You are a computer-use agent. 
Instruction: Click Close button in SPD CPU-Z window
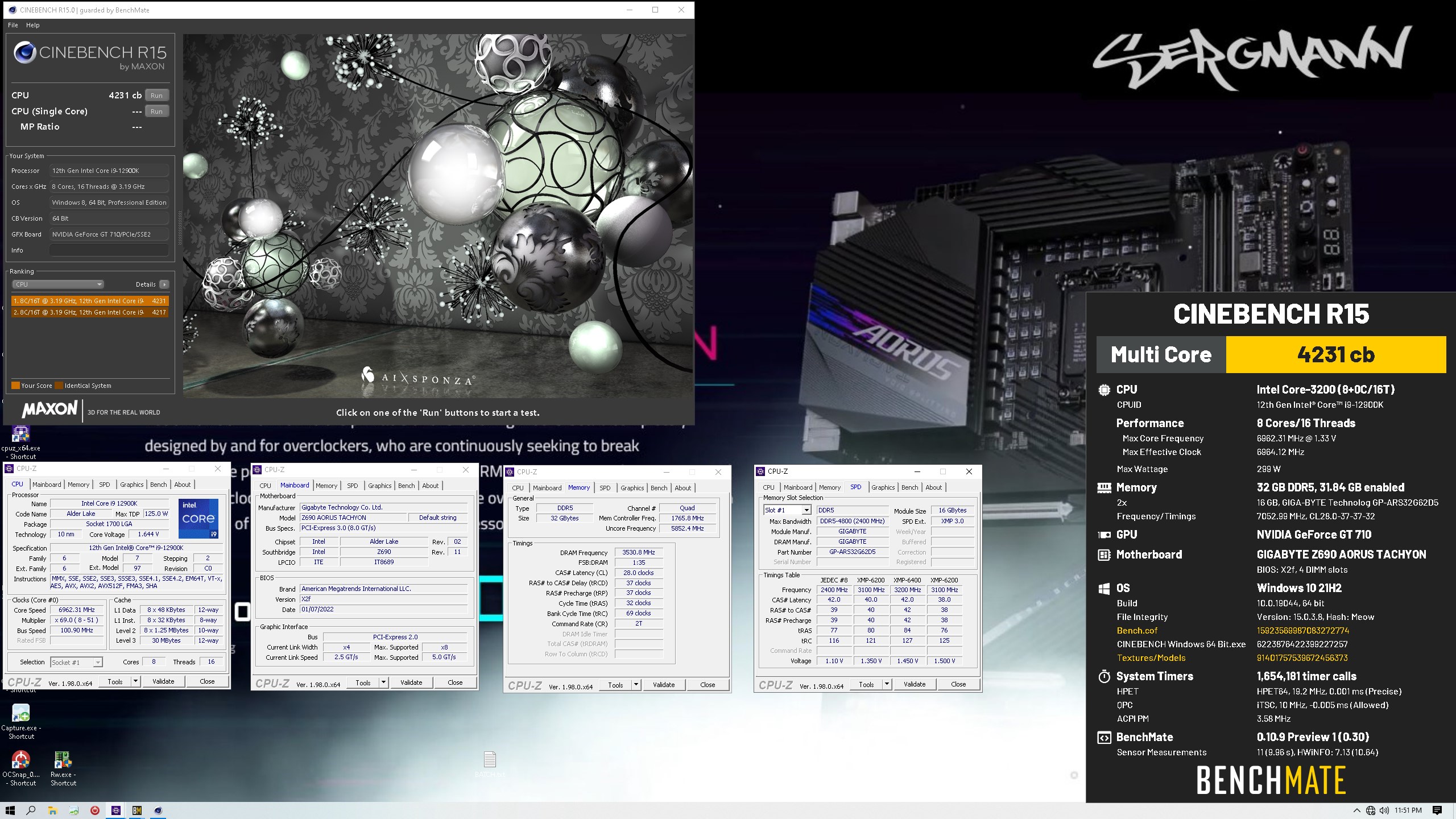point(958,684)
